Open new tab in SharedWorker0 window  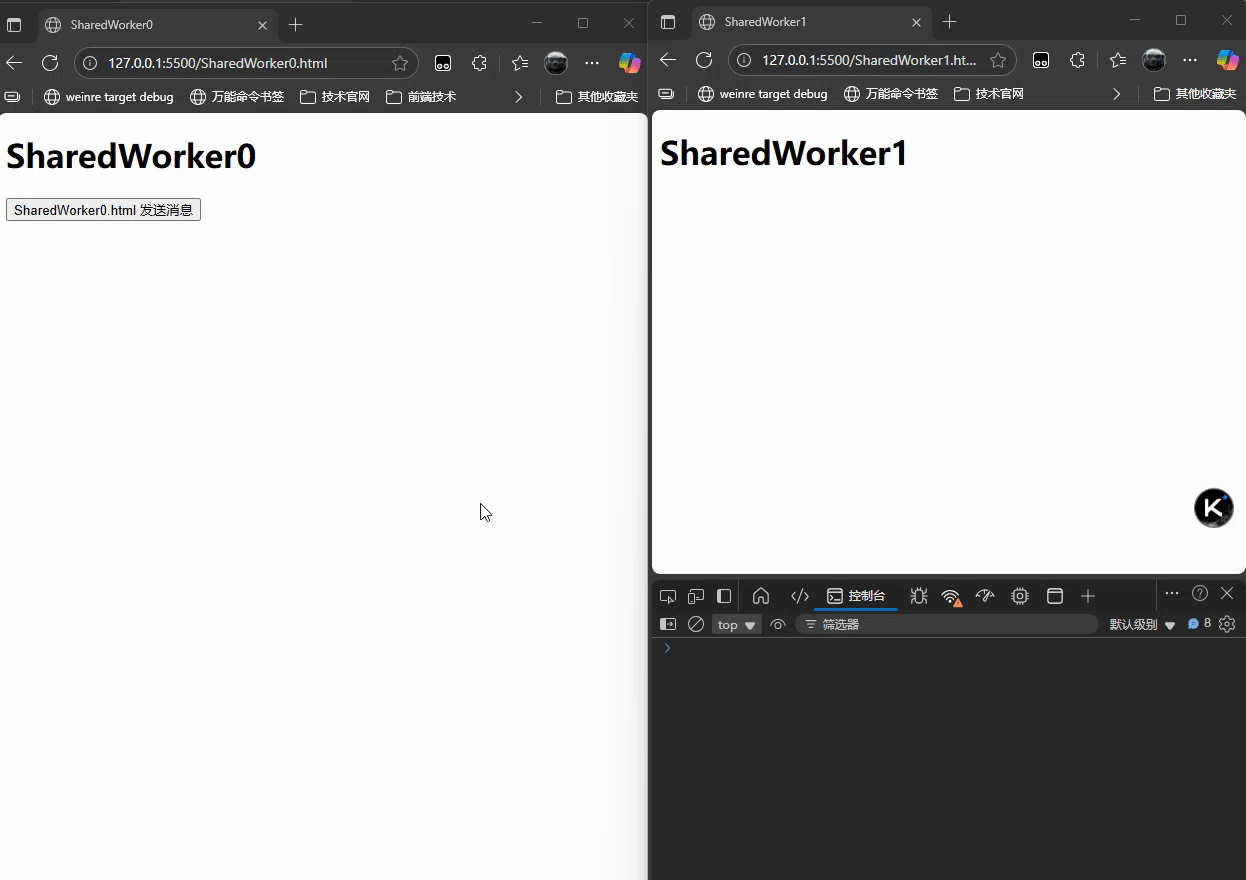[295, 24]
